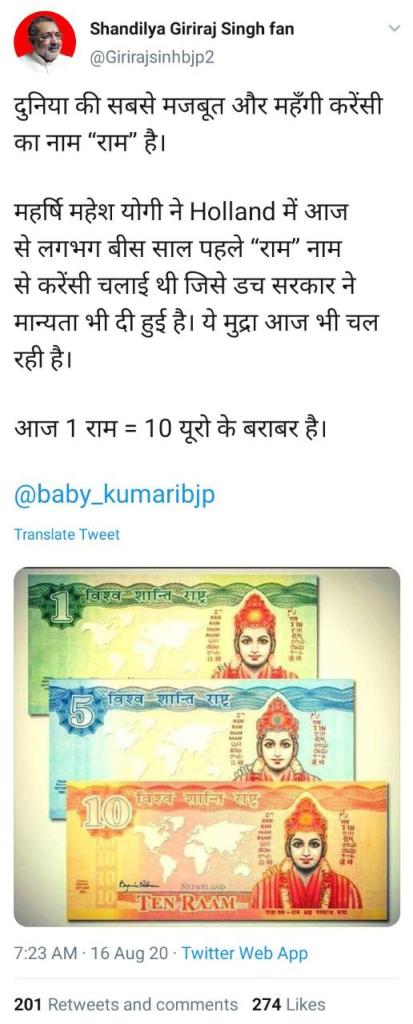Click the blue 5 Raam note
The image size is (413, 1024).
point(203,730)
